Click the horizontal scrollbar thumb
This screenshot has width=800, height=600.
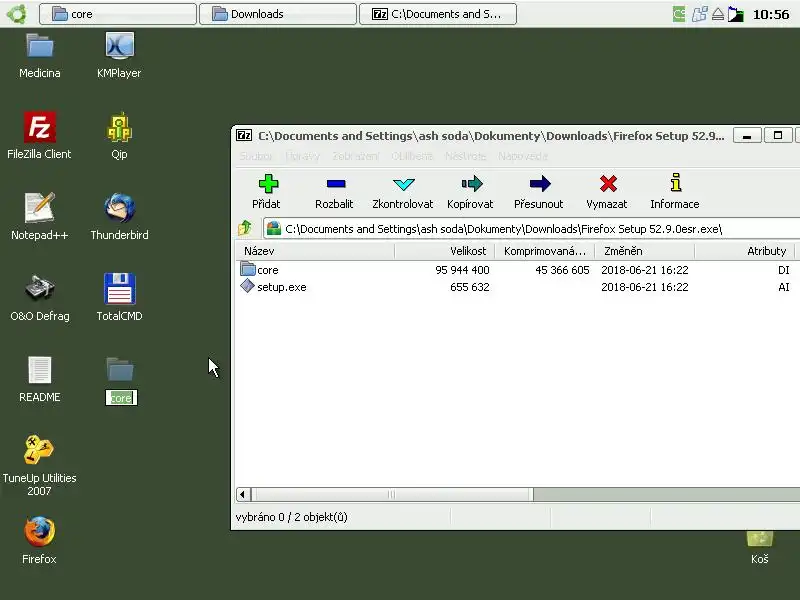point(392,494)
